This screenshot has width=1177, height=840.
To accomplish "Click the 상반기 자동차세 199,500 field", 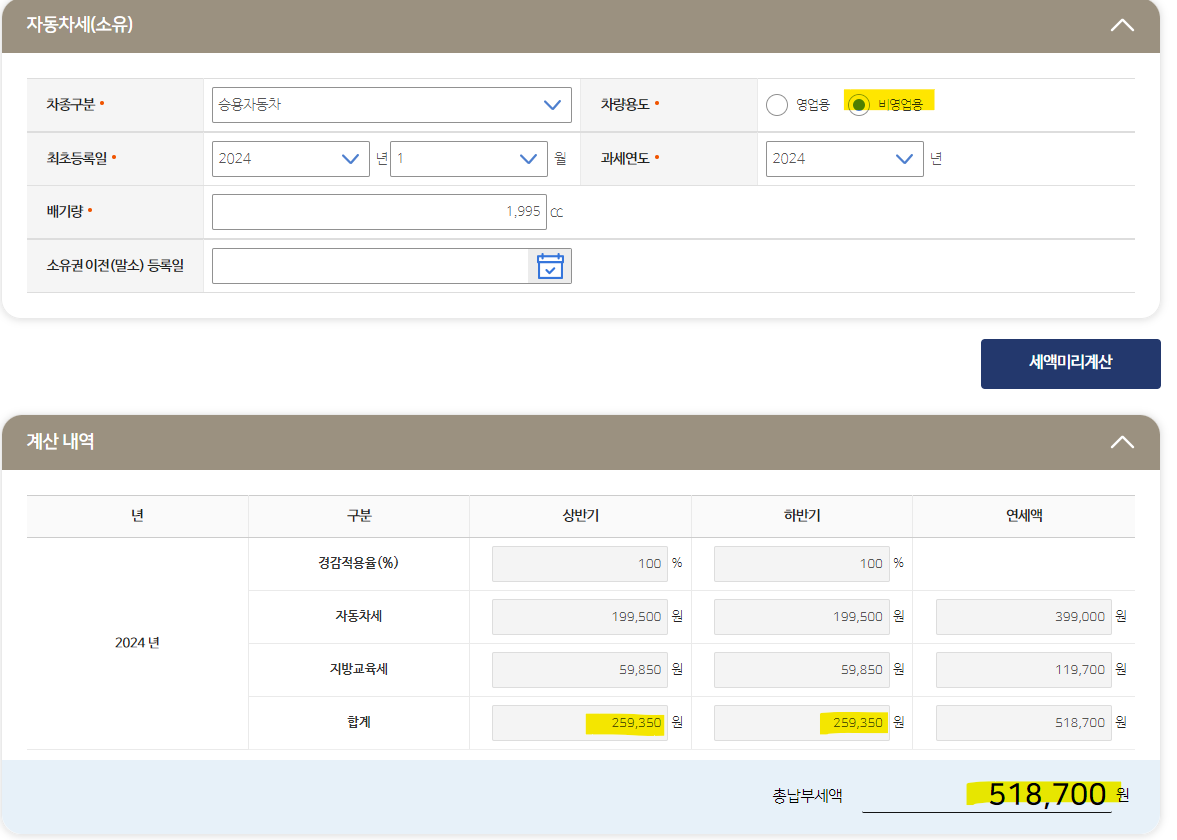I will [x=579, y=617].
